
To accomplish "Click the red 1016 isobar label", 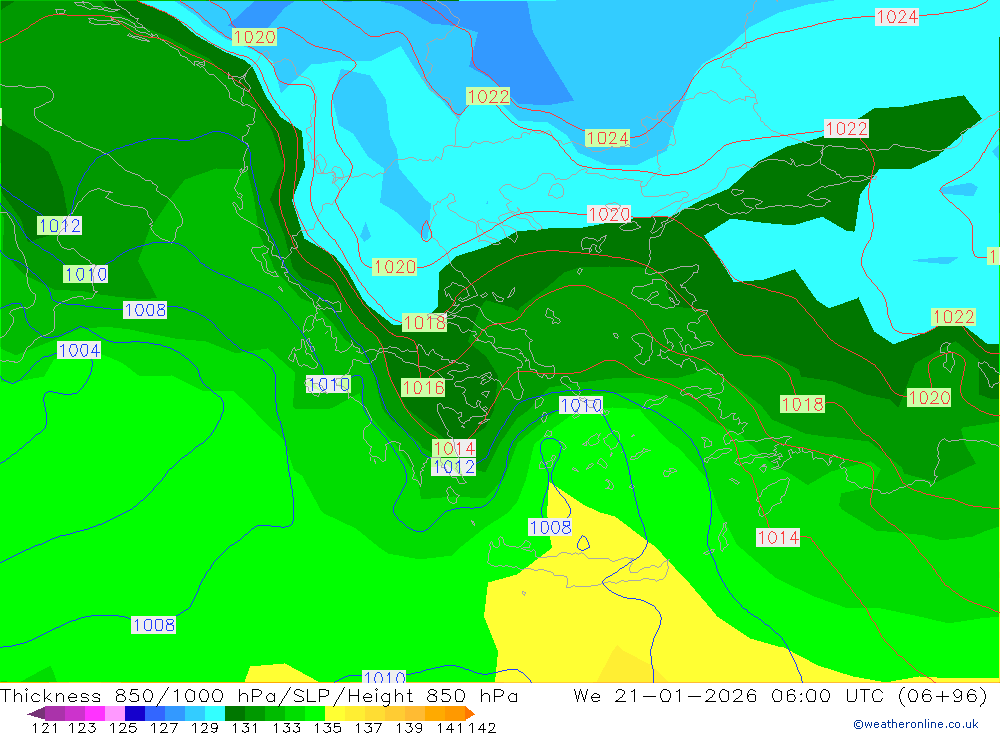I will [x=423, y=387].
